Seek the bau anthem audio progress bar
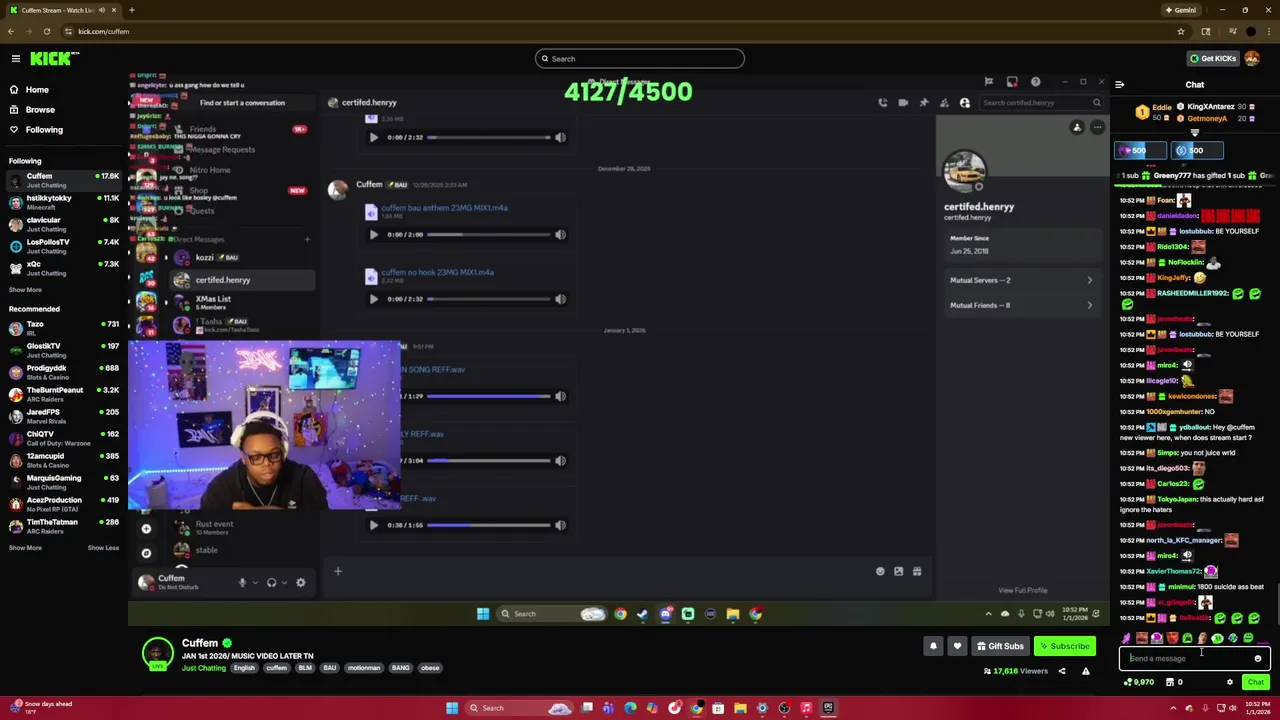Screen dimensions: 1280x720 (489, 235)
